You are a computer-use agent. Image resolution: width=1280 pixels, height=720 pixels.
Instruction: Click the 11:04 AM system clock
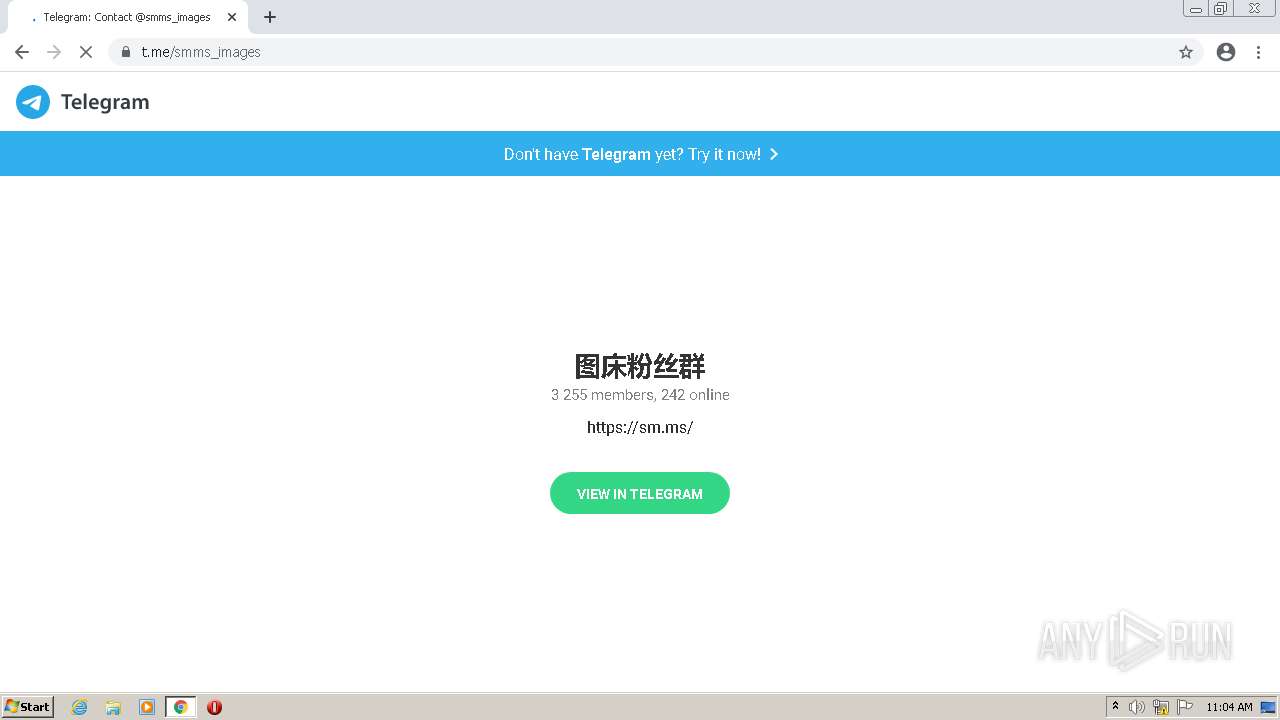pyautogui.click(x=1229, y=707)
